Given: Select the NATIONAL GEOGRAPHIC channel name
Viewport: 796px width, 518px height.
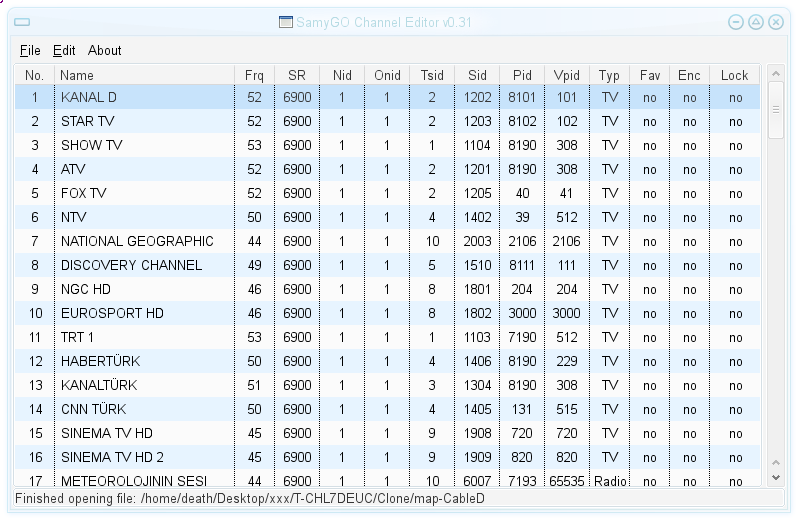Looking at the screenshot, I should pyautogui.click(x=137, y=241).
